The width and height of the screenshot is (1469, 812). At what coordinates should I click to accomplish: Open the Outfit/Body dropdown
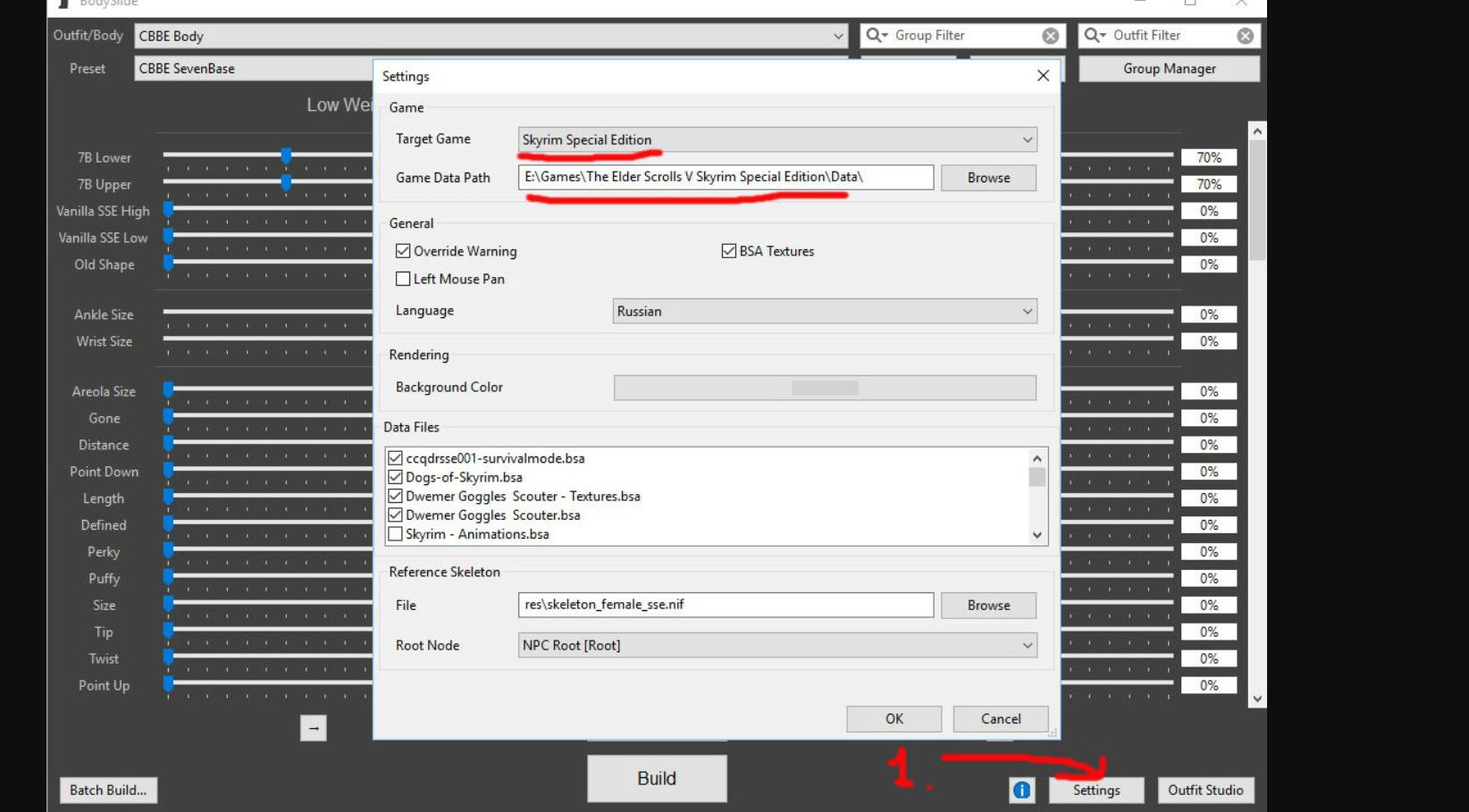(490, 36)
